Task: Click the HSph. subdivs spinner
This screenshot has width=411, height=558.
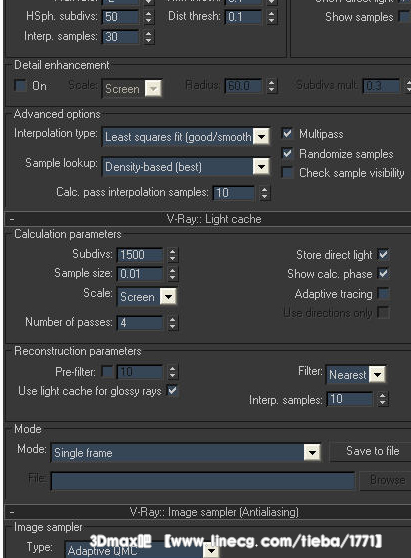Action: [149, 17]
